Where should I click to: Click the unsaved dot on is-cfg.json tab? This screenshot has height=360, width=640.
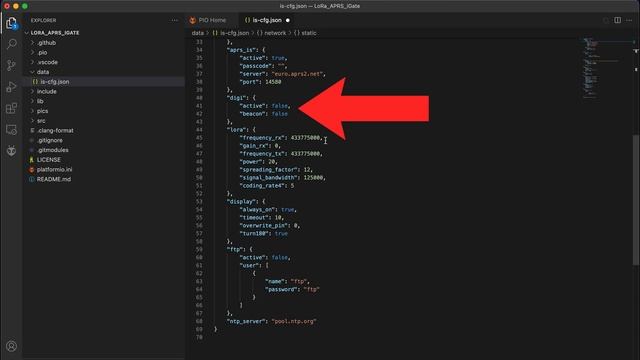pyautogui.click(x=288, y=20)
